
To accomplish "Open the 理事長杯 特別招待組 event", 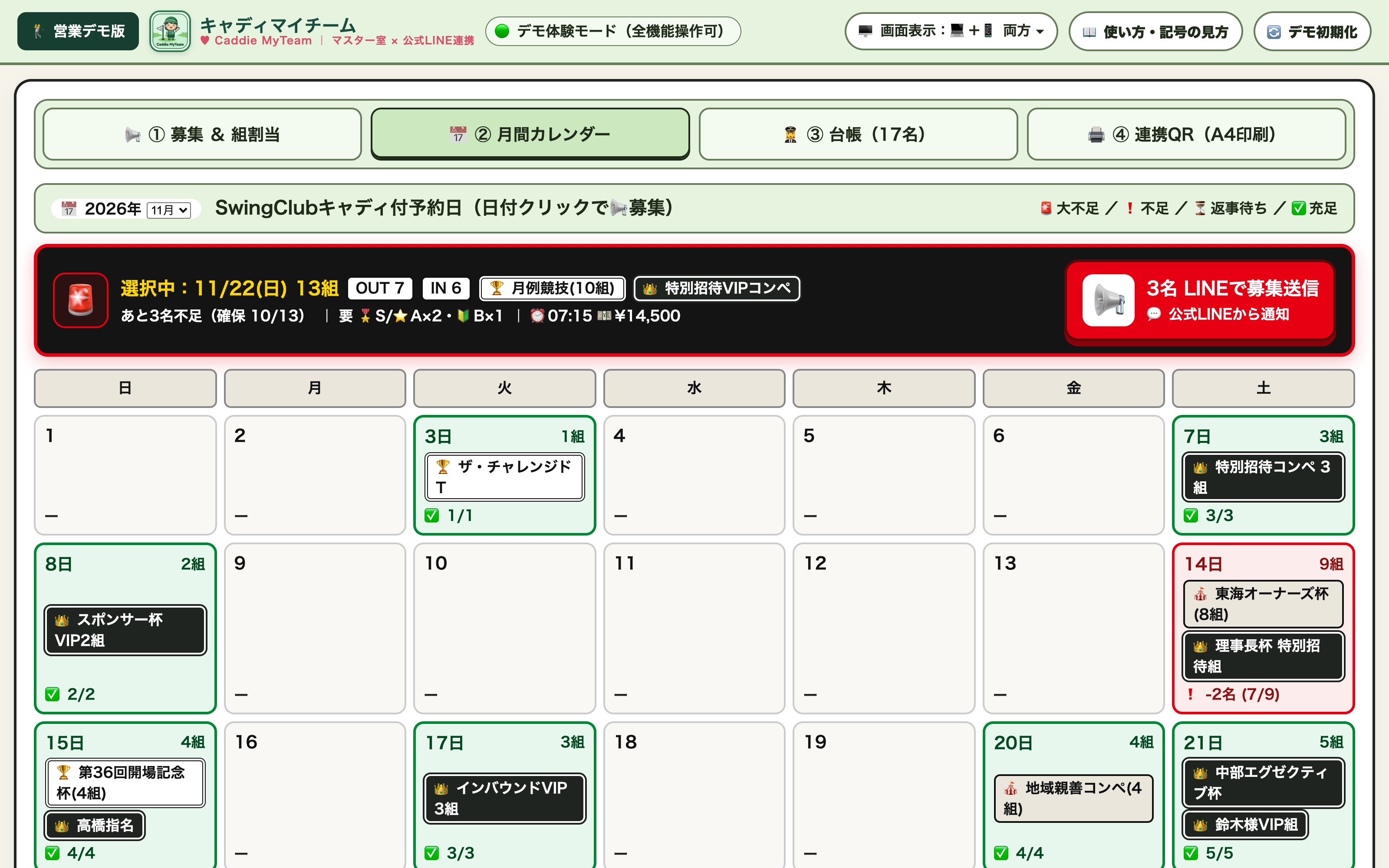I will [x=1263, y=656].
